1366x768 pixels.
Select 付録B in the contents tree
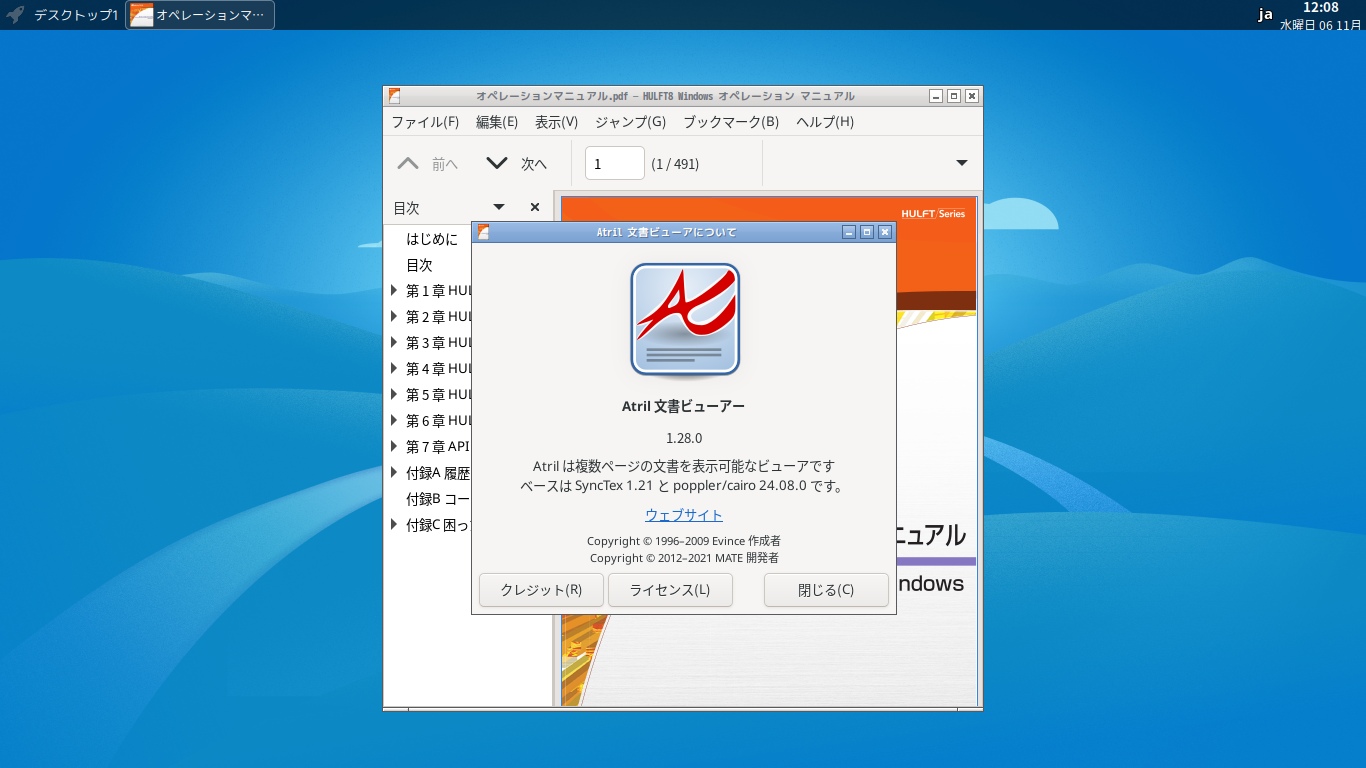click(x=438, y=499)
